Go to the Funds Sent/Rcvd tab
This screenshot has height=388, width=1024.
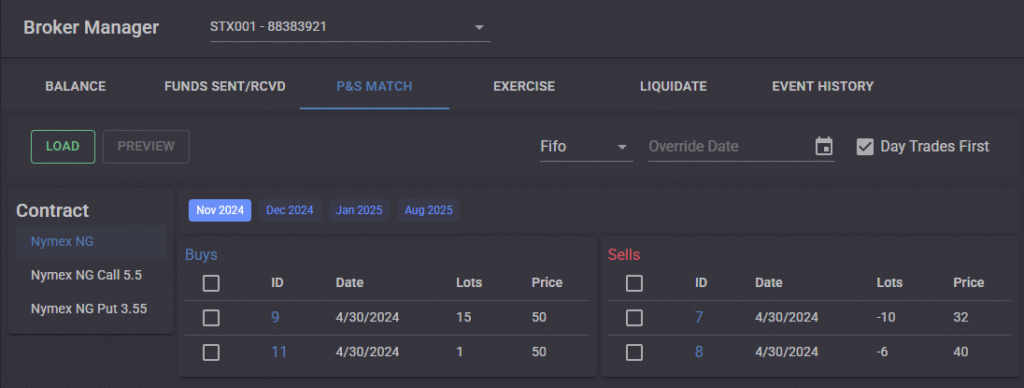tap(225, 86)
